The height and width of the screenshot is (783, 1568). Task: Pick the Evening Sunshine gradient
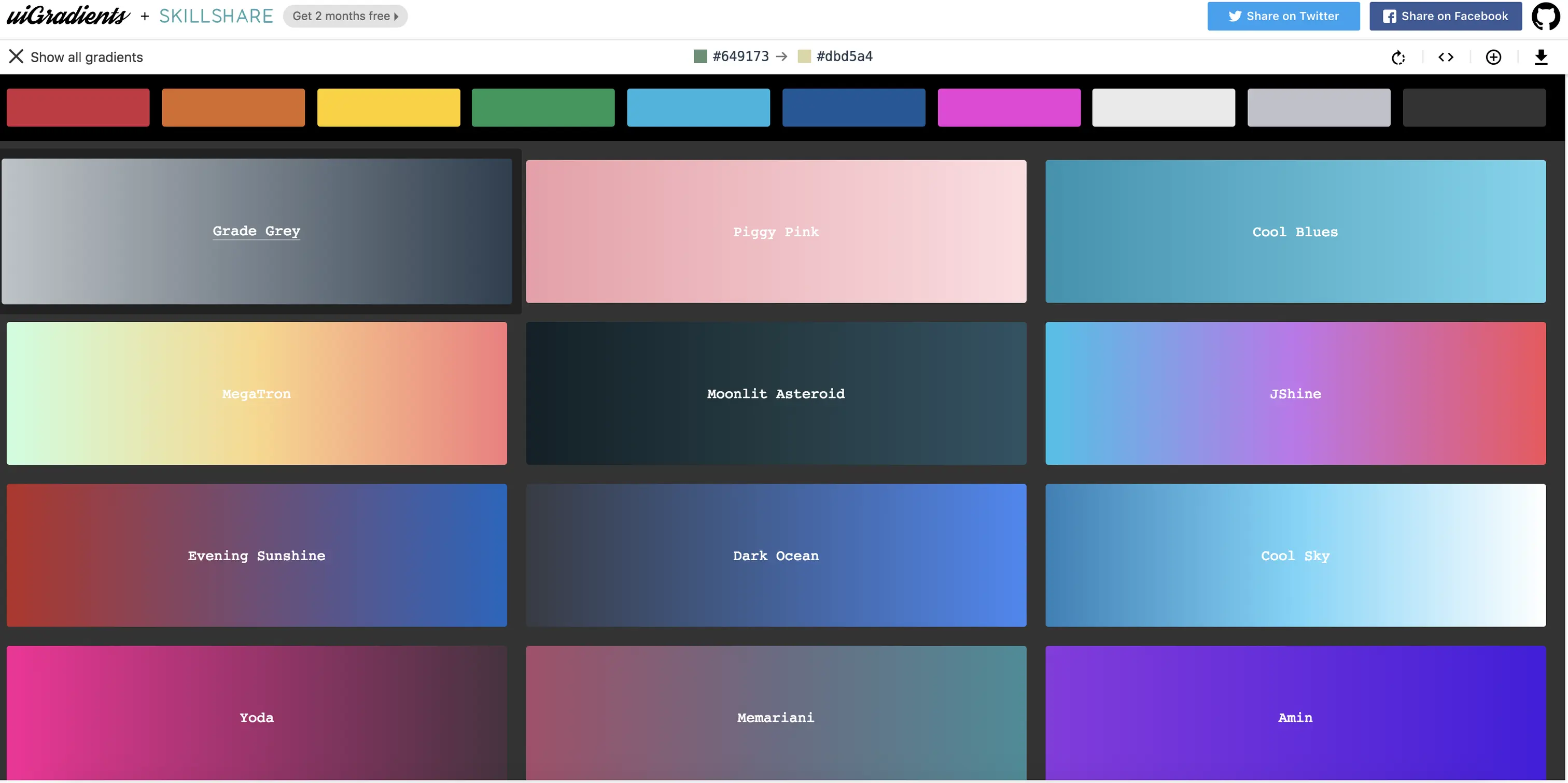(x=256, y=555)
